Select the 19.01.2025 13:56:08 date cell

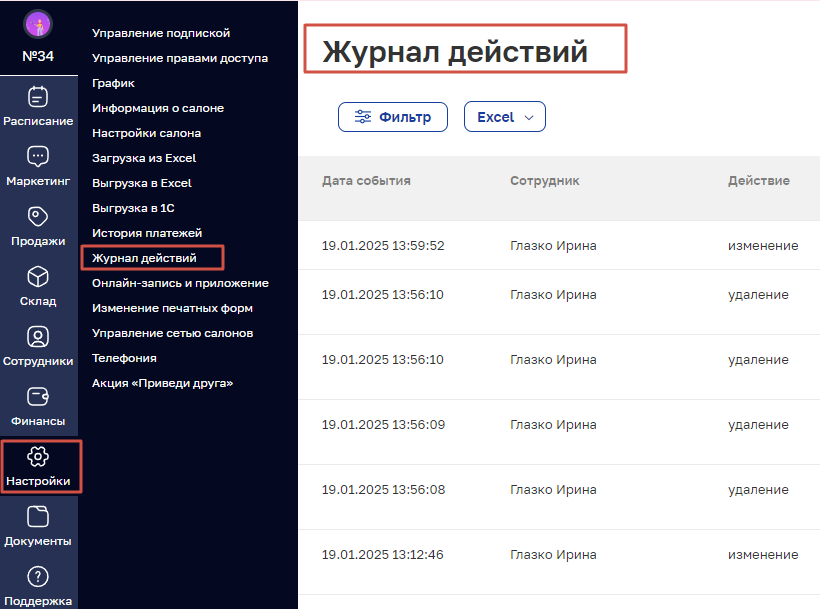point(383,490)
